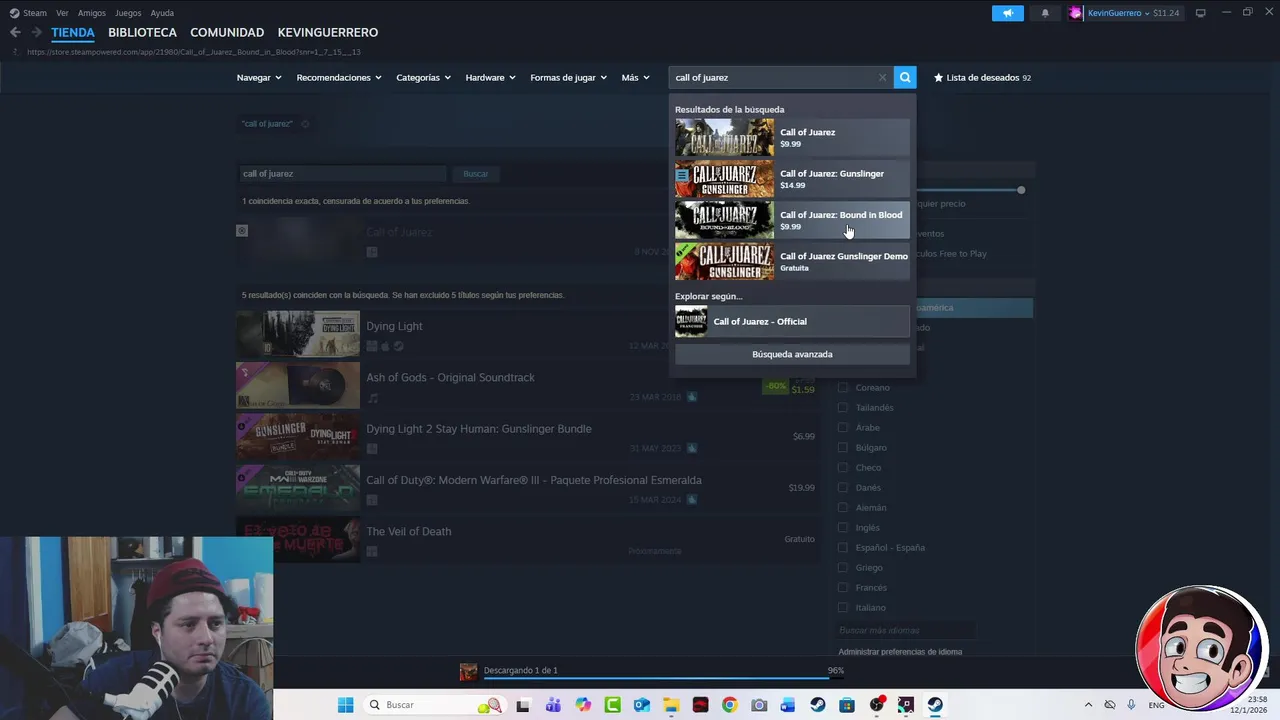Click the Buscar más idiomas field
The height and width of the screenshot is (720, 1280).
[905, 630]
